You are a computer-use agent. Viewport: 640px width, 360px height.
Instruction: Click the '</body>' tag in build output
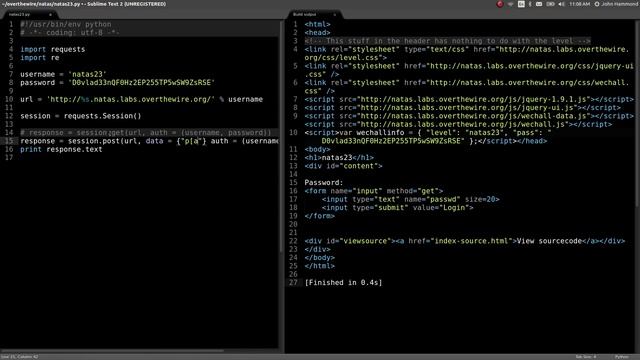319,258
